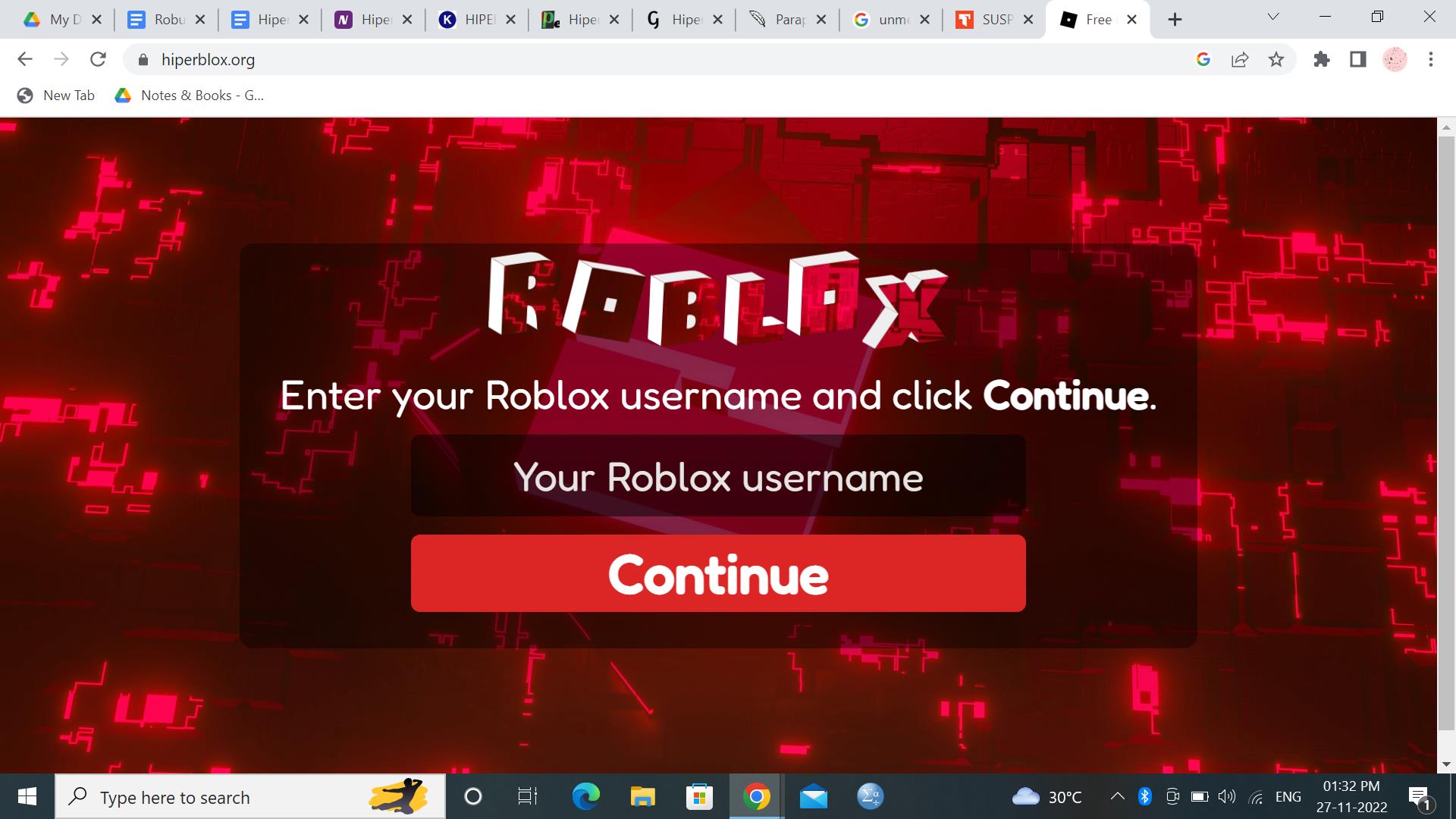Open the Chrome side panel icon
The height and width of the screenshot is (819, 1456).
[1358, 59]
